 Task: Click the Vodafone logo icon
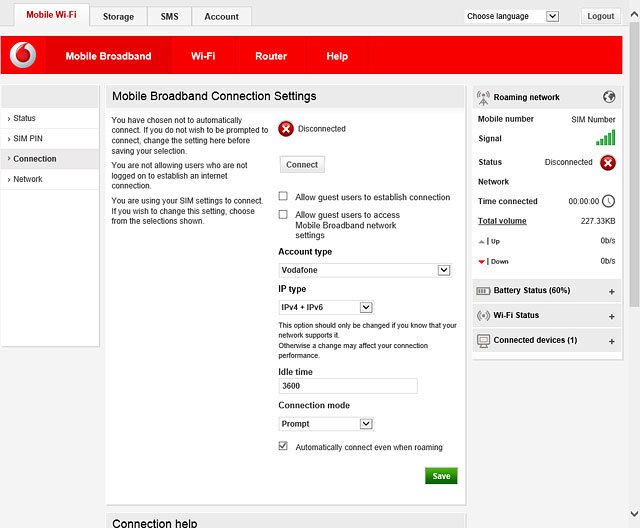(23, 55)
